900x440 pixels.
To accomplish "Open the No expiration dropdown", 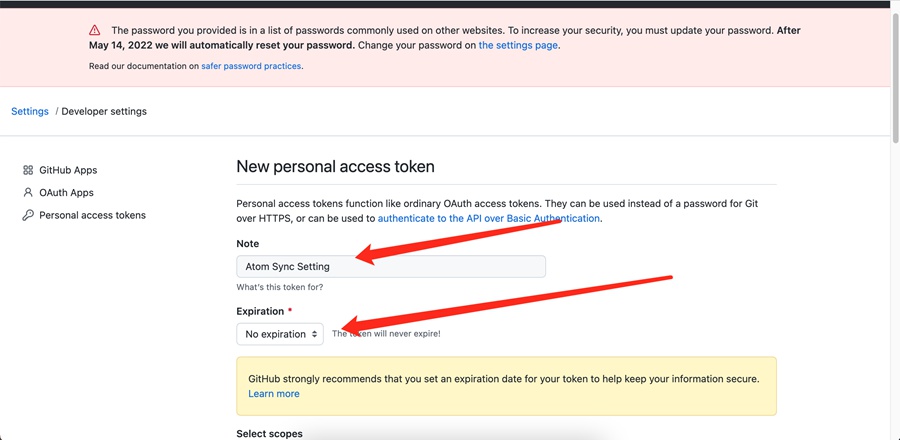I will coord(280,334).
